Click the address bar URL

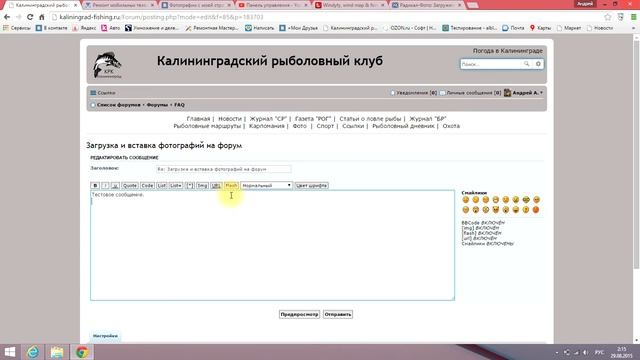pos(162,17)
